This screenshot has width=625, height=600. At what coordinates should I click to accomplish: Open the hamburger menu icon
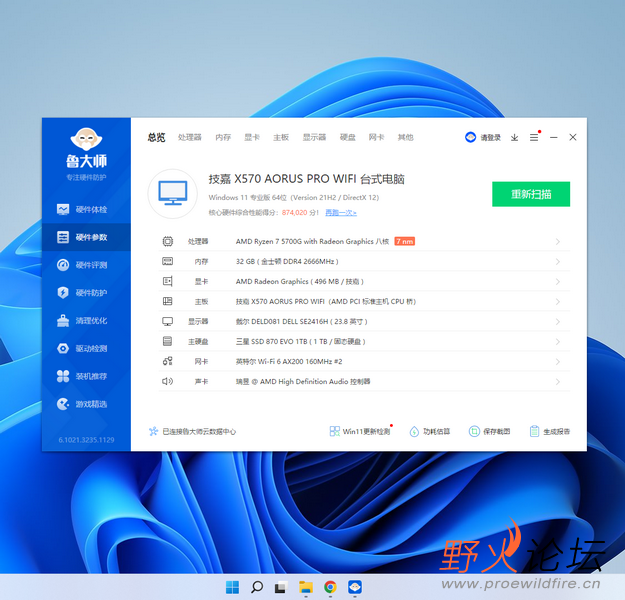pos(534,138)
